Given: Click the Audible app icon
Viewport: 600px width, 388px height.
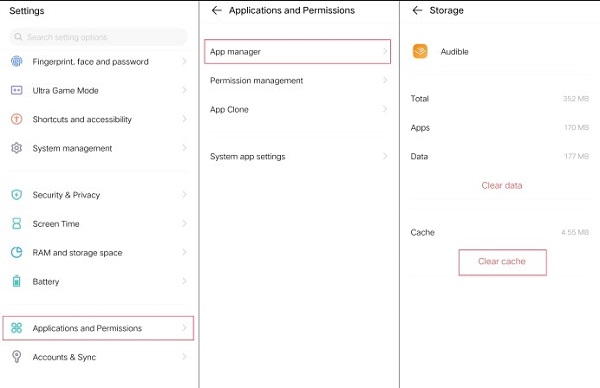Looking at the screenshot, I should pyautogui.click(x=420, y=51).
